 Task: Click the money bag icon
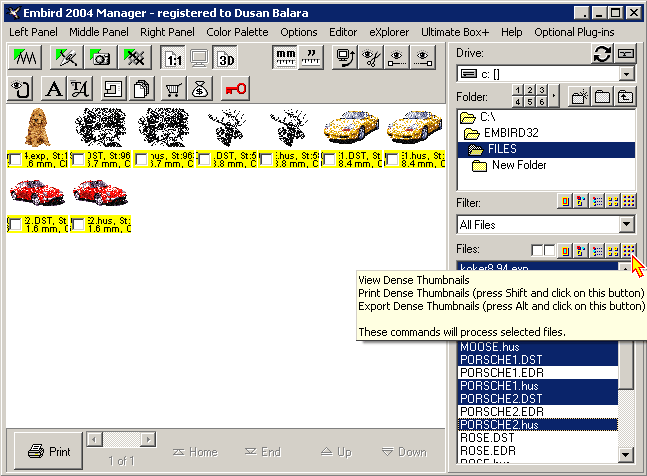click(x=200, y=89)
